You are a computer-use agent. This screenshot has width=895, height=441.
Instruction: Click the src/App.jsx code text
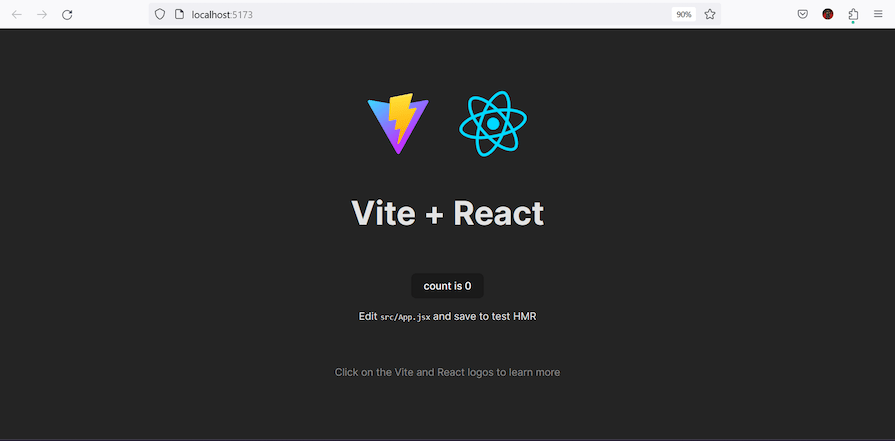click(405, 317)
